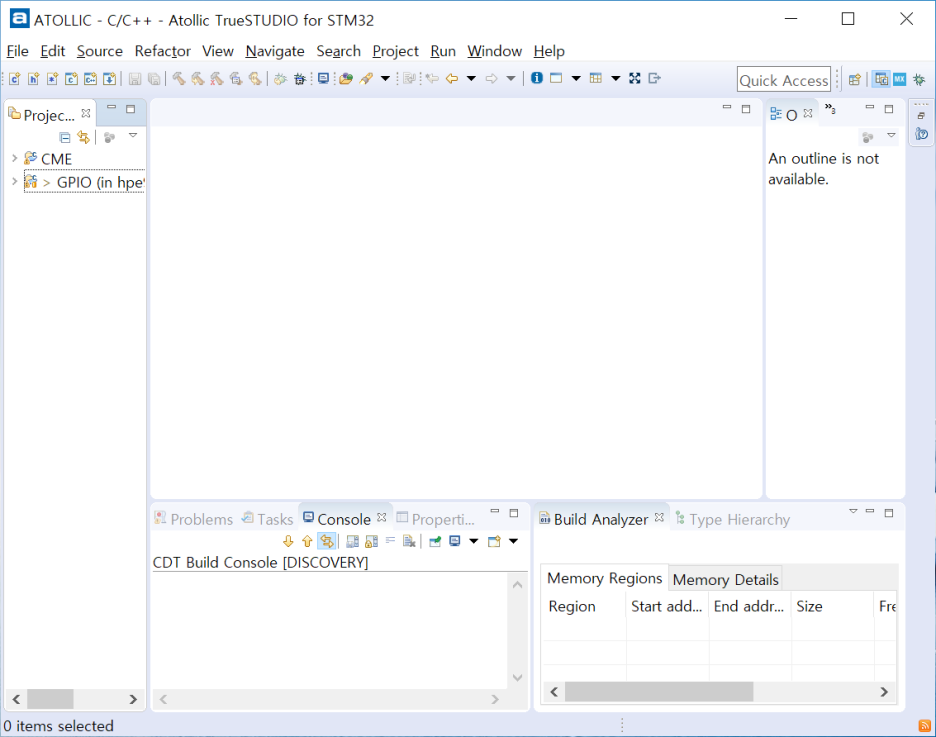936x737 pixels.
Task: Click the blue Information Center icon
Action: click(x=537, y=78)
